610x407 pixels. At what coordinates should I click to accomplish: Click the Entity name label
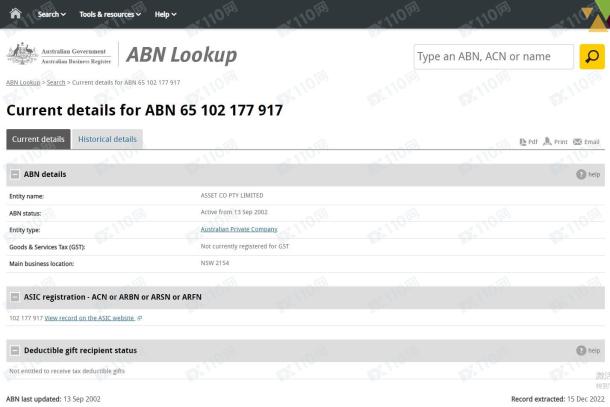(26, 196)
